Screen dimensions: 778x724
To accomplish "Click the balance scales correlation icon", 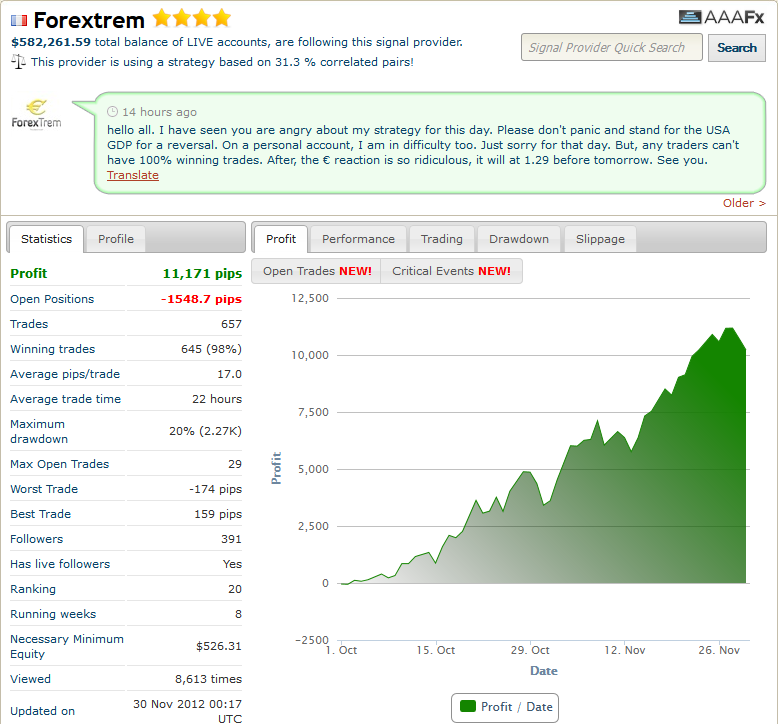I will tap(18, 62).
